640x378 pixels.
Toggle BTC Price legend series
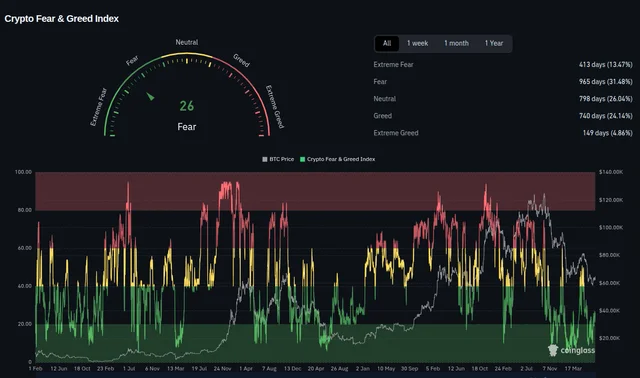point(278,159)
